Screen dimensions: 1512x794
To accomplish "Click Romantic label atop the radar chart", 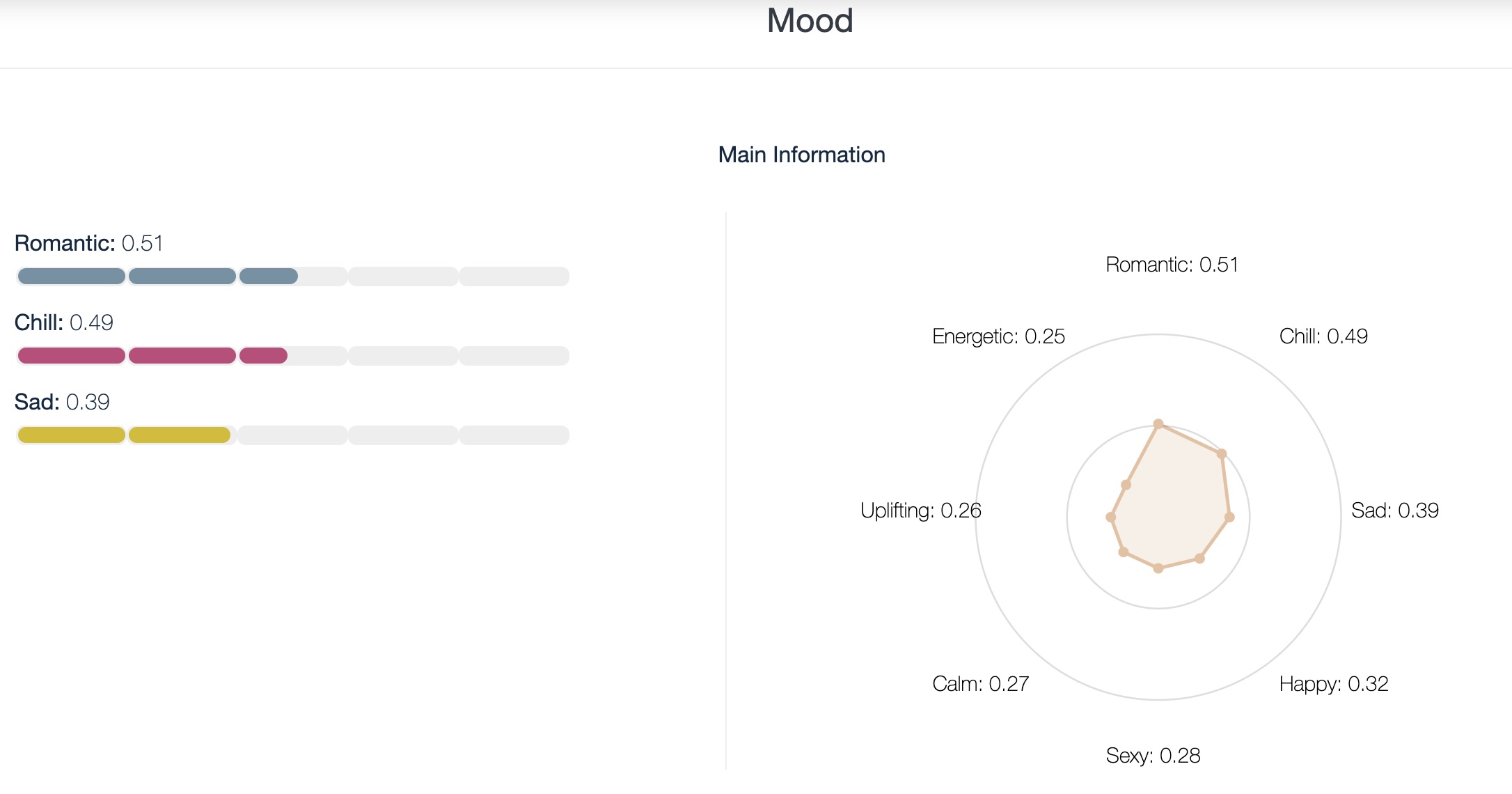I will click(1172, 265).
